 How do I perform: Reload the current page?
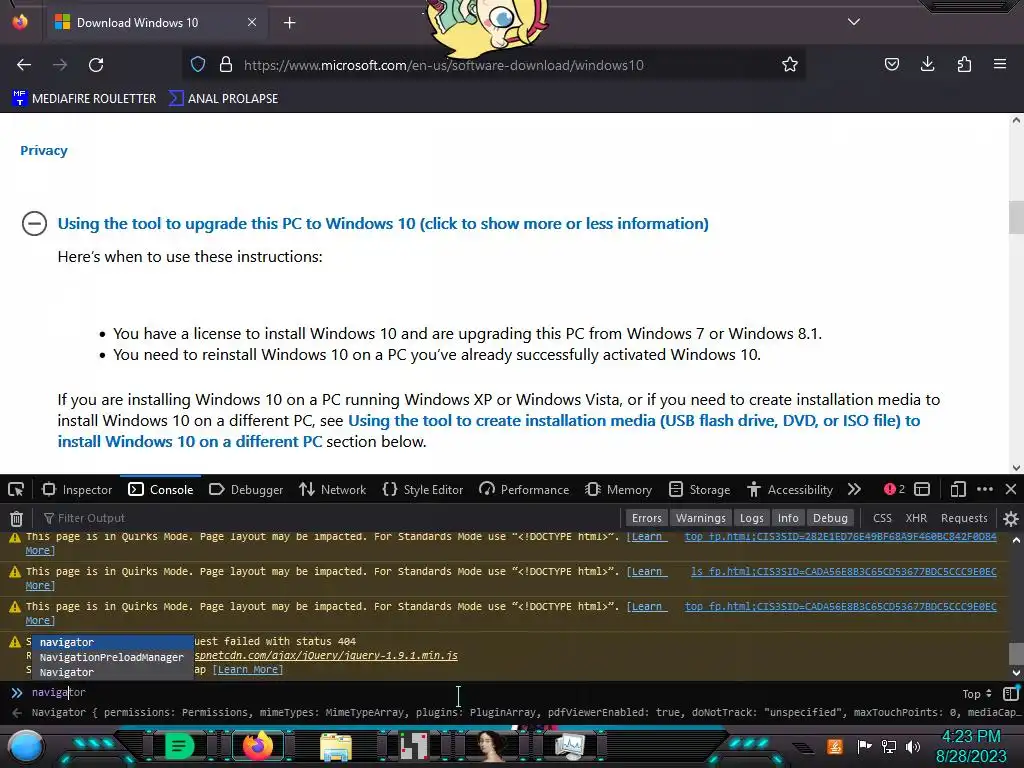tap(96, 65)
